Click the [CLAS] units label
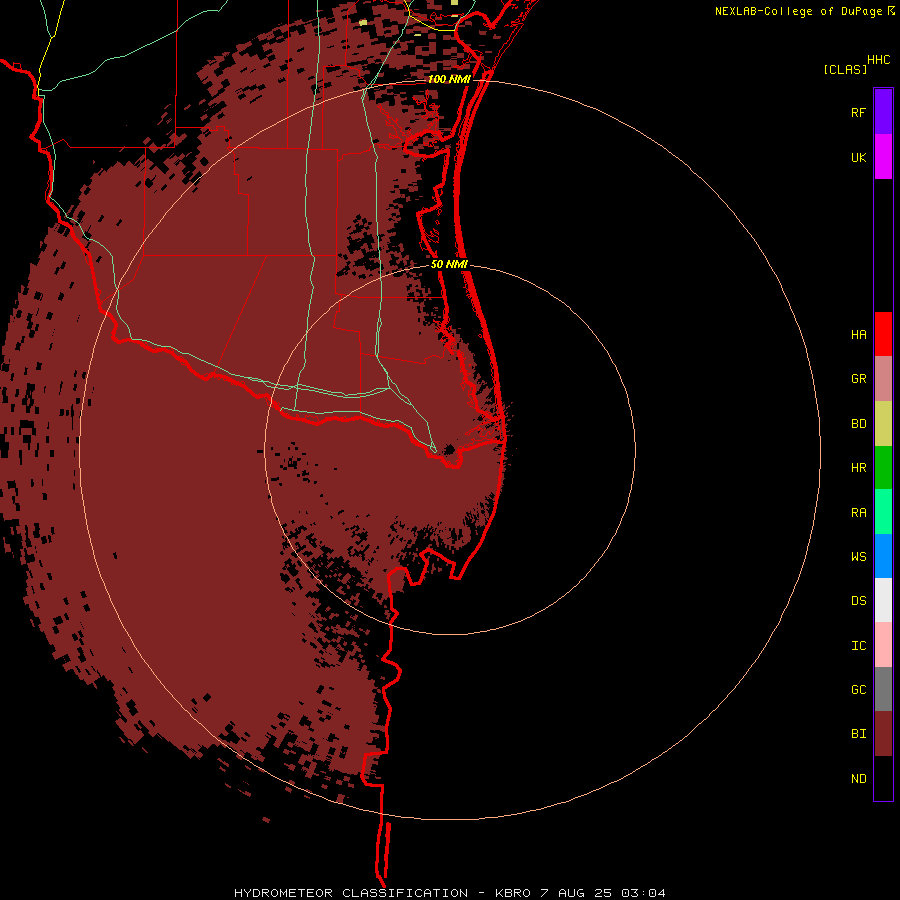This screenshot has width=900, height=900. (x=845, y=69)
